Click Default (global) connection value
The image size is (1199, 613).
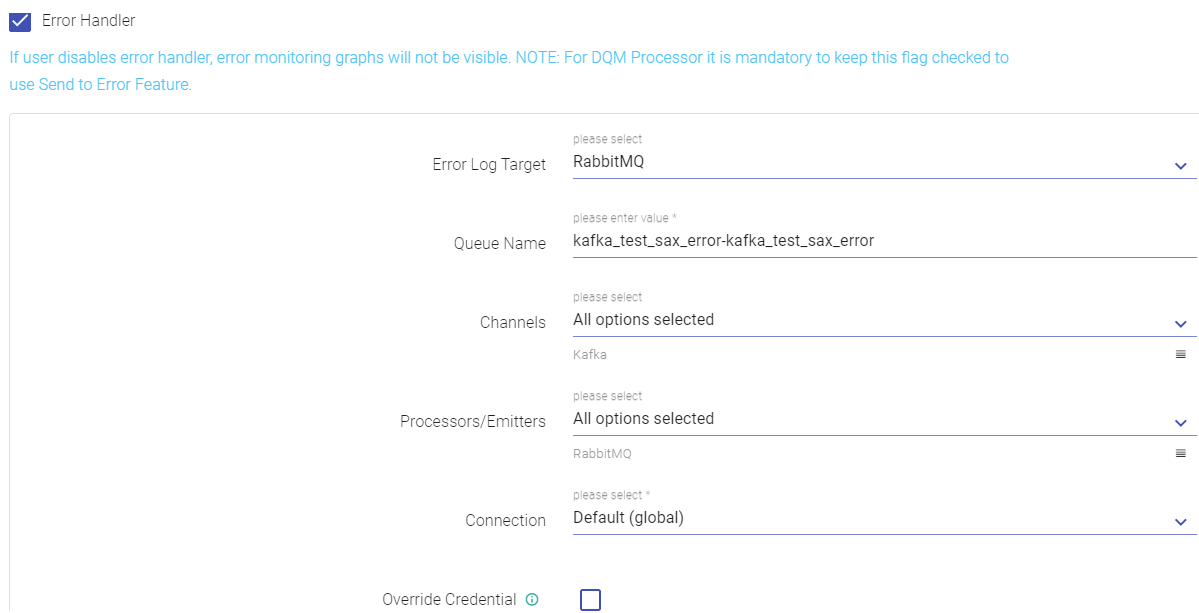(629, 518)
